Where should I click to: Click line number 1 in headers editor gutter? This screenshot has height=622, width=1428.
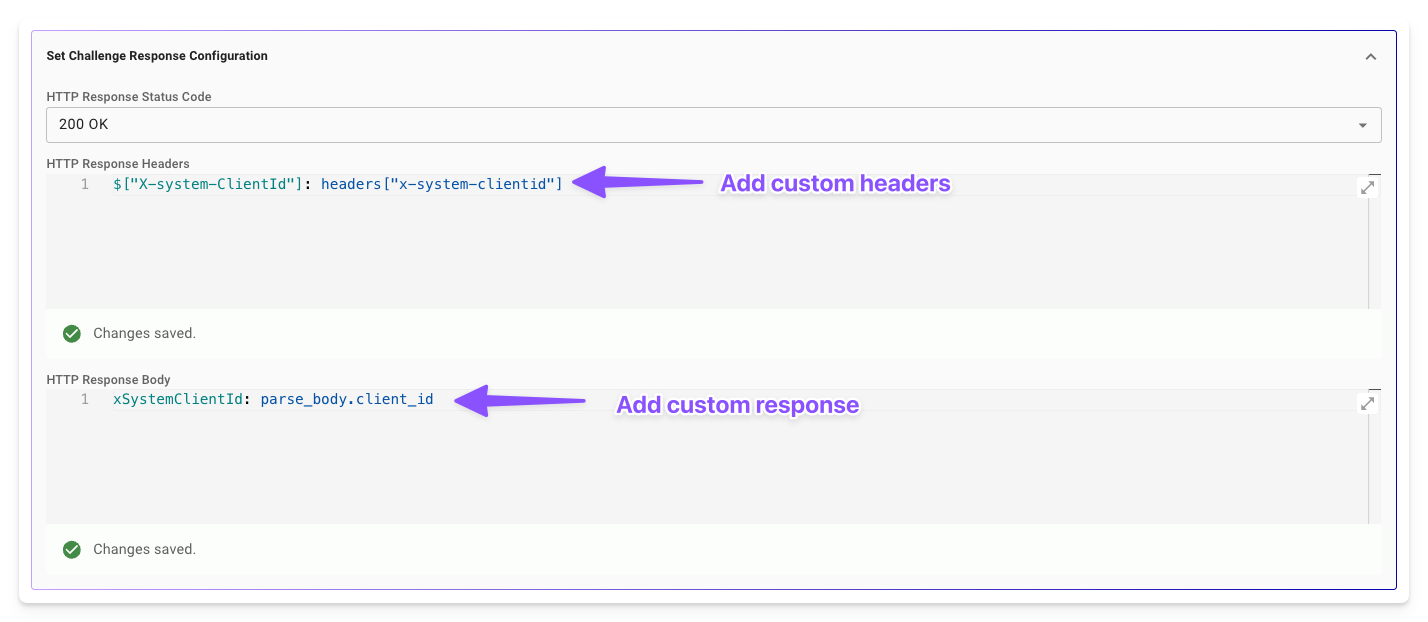pyautogui.click(x=85, y=184)
